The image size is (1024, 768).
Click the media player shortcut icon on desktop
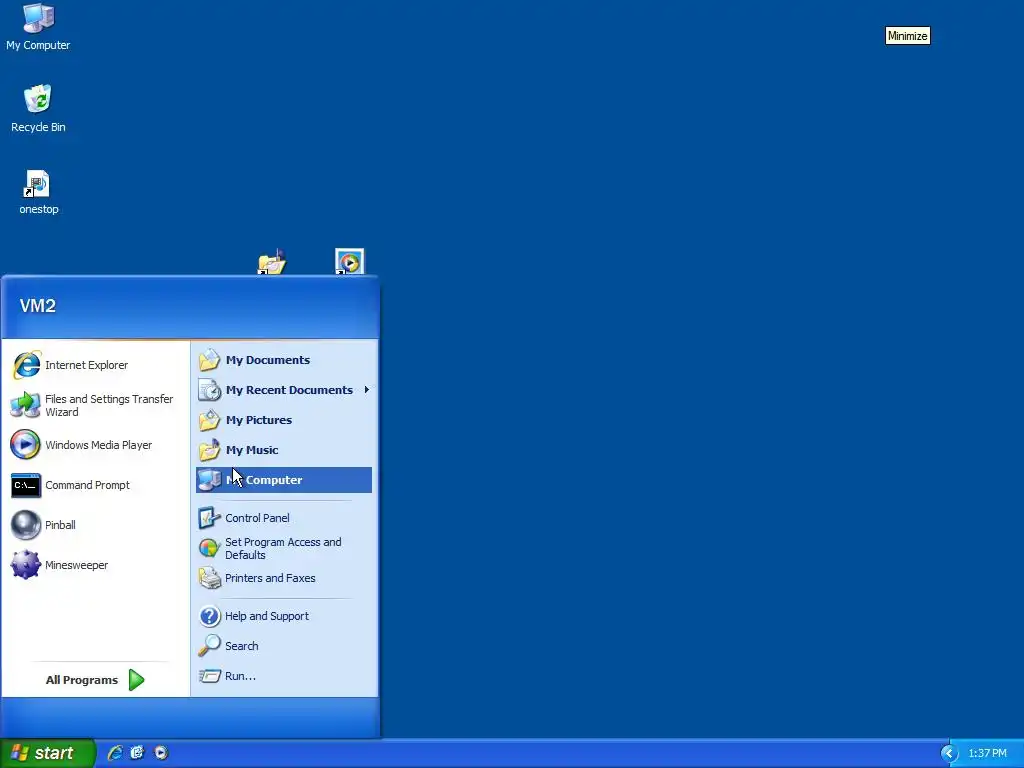(x=349, y=262)
